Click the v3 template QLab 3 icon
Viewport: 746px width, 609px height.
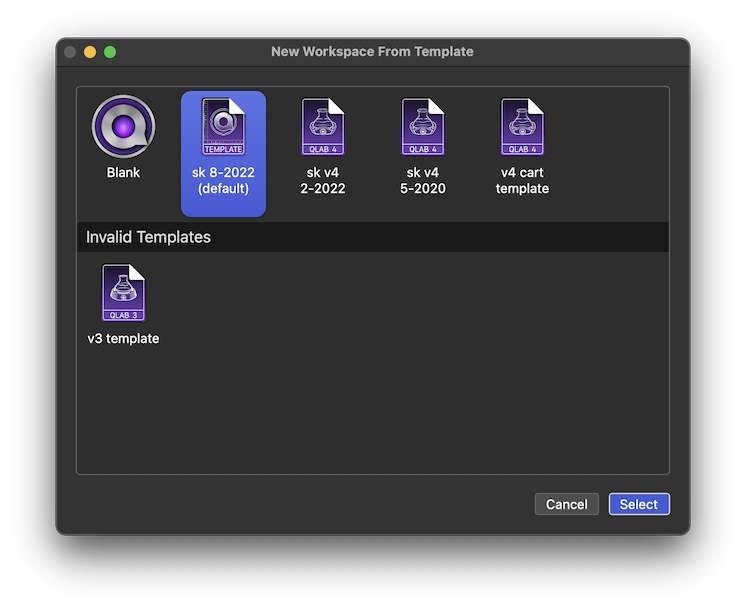[123, 293]
